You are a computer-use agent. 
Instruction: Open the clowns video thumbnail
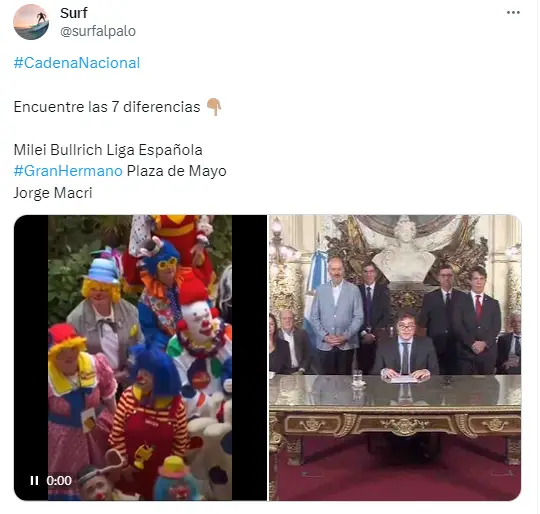[140, 357]
